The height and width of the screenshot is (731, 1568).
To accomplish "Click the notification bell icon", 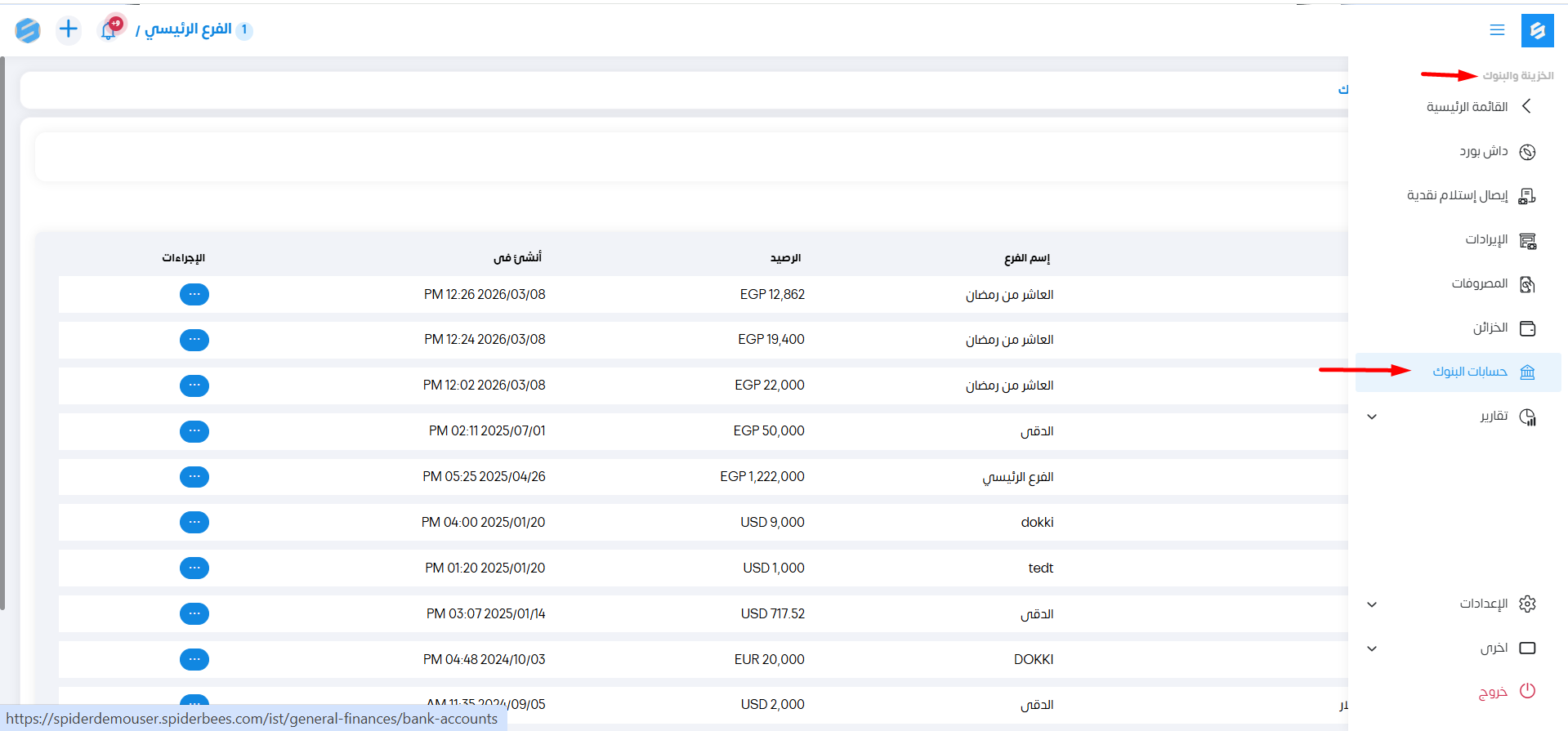I will click(x=109, y=30).
